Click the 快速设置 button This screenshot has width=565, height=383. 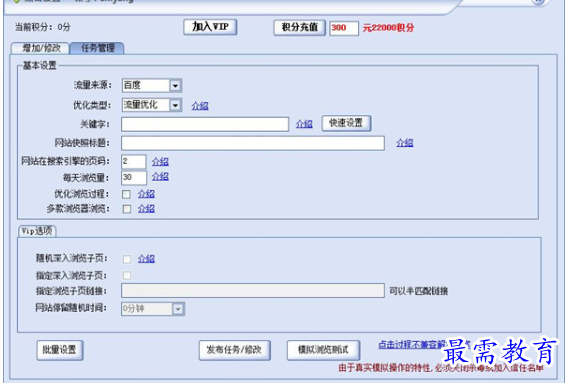[346, 123]
